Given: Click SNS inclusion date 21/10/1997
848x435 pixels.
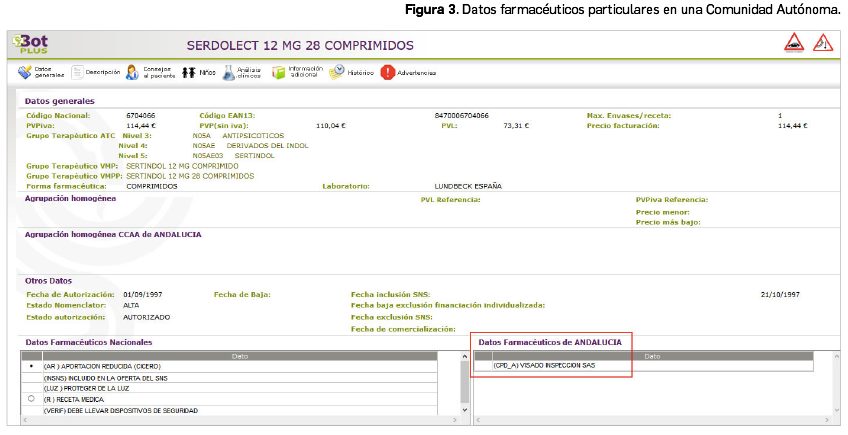Looking at the screenshot, I should [780, 295].
